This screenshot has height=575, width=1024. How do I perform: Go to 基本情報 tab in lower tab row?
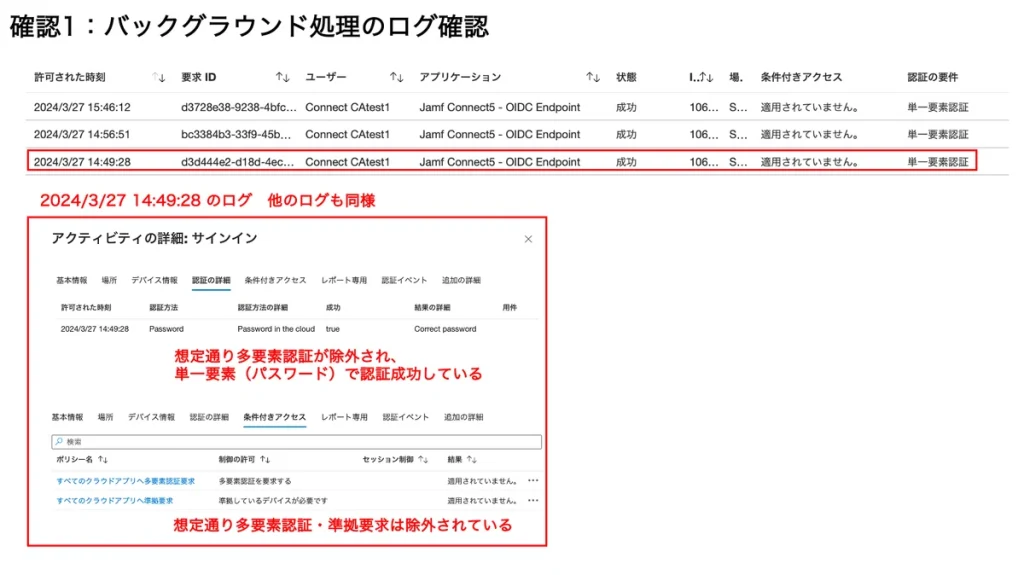pyautogui.click(x=67, y=417)
